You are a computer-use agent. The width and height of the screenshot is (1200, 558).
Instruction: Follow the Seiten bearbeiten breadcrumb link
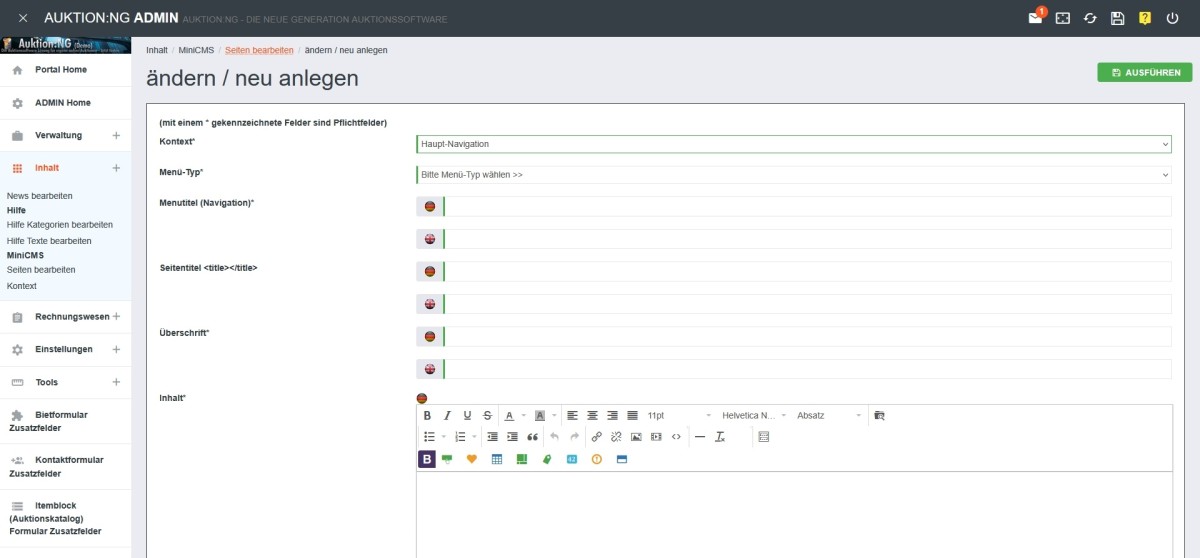coord(259,50)
